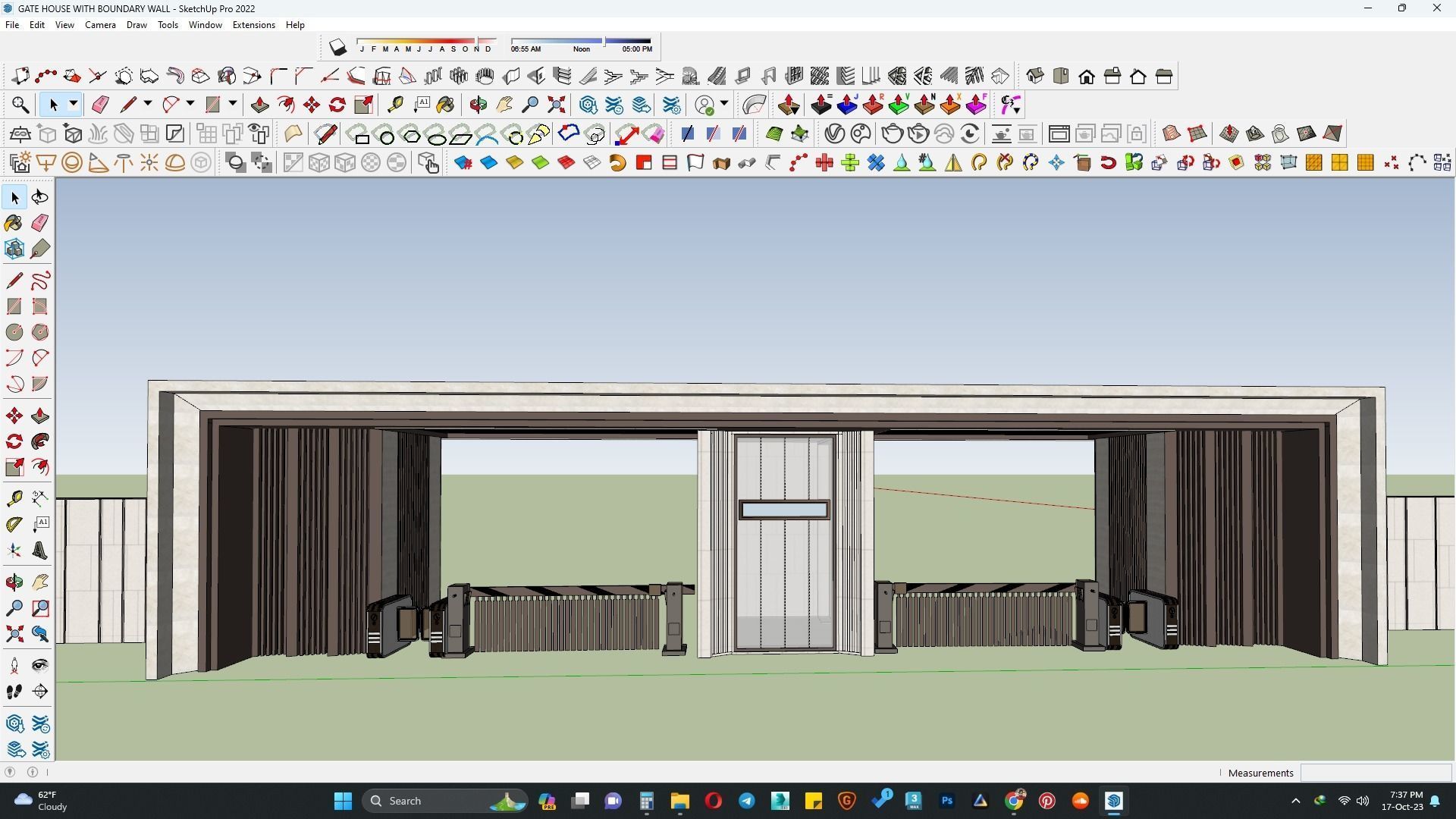Open the Arc tools dropdown arrow
1456x819 pixels.
190,105
